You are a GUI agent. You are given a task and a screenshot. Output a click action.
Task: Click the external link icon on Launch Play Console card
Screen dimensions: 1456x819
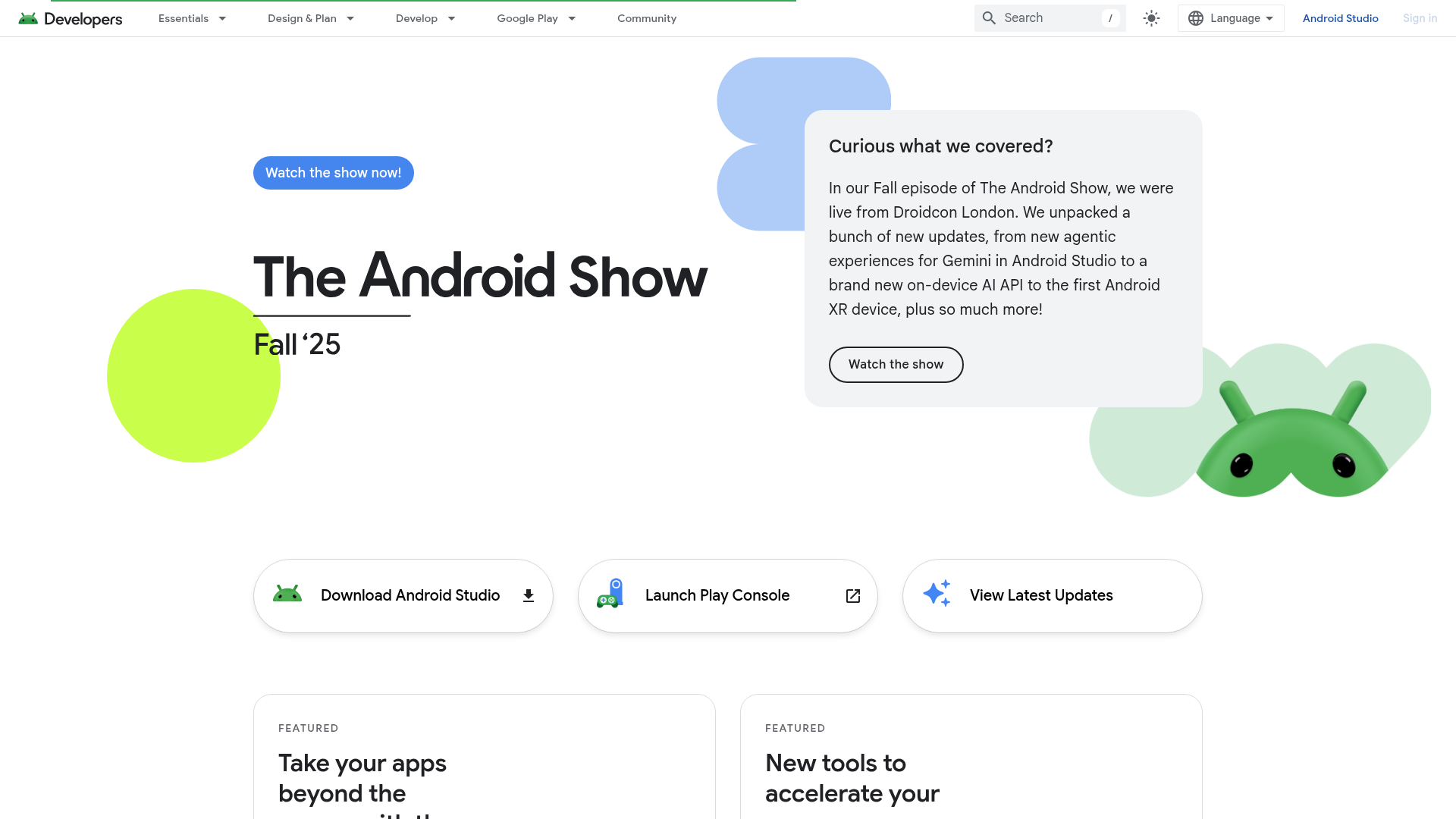852,596
